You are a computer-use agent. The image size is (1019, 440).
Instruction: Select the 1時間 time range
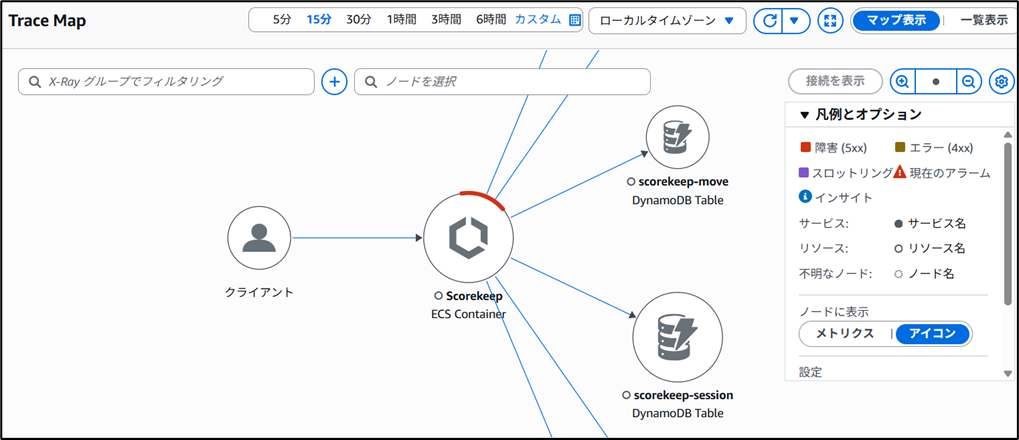click(x=402, y=20)
